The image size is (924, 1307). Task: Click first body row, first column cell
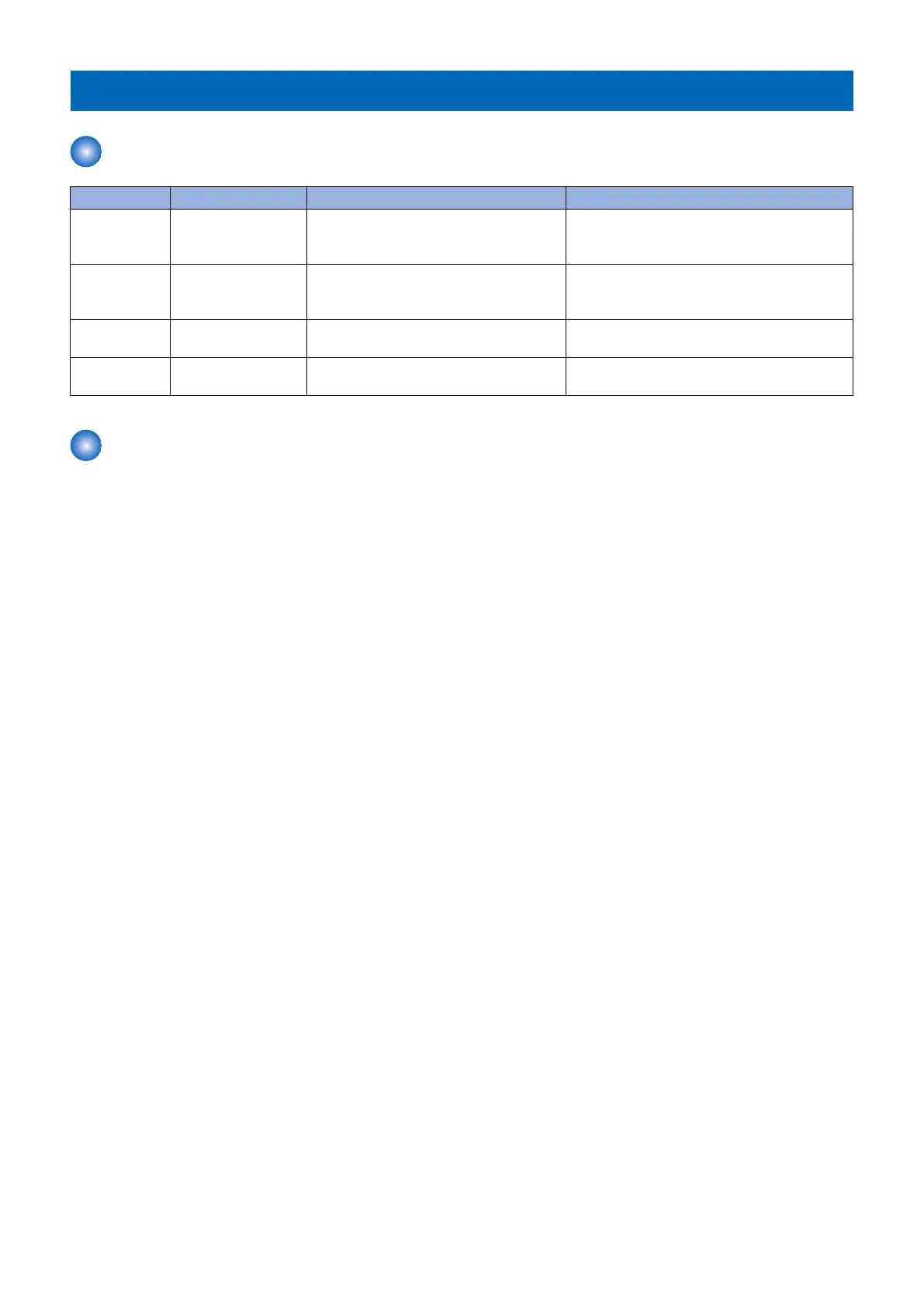pyautogui.click(x=120, y=237)
